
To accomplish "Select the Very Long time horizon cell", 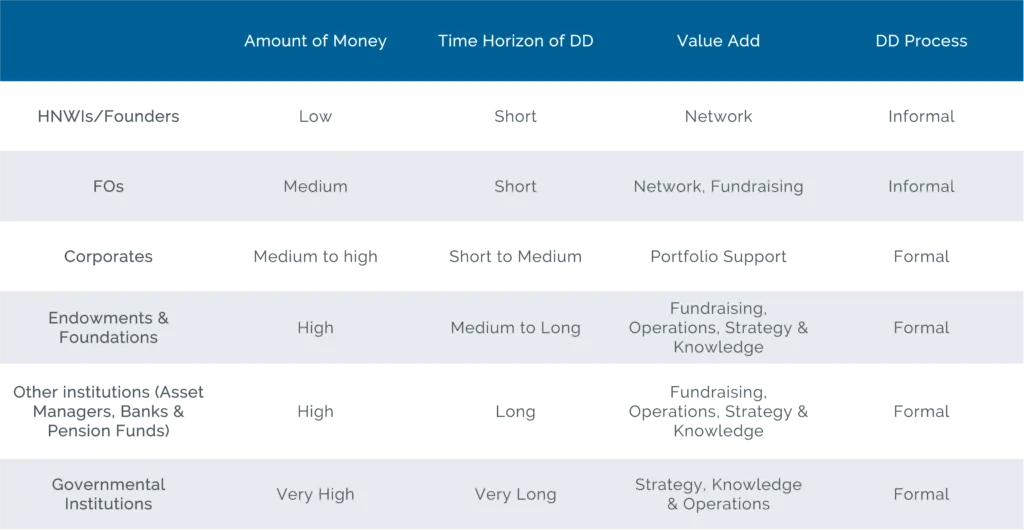I will [x=515, y=495].
